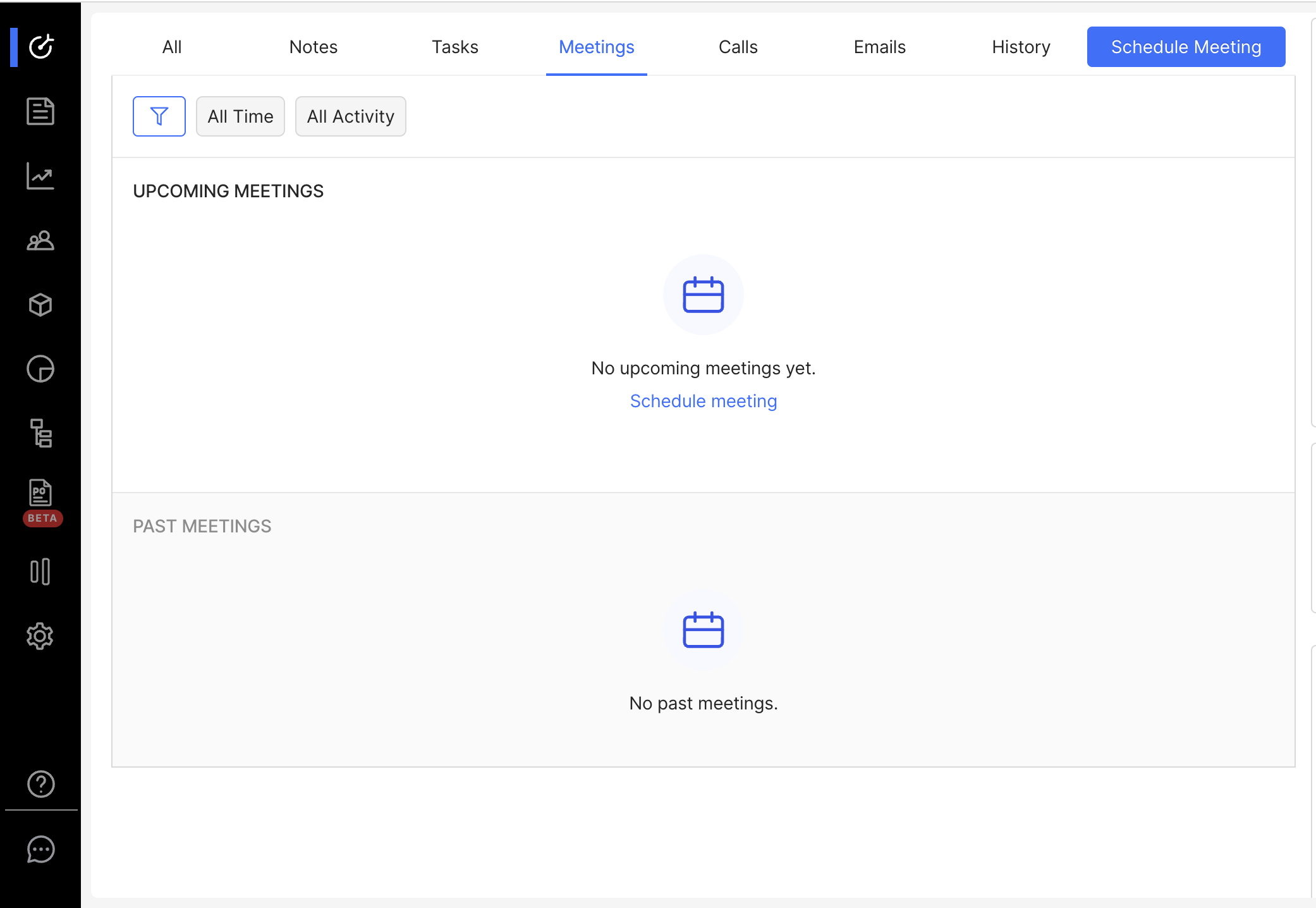Open the analytics chart sidebar icon
1316x908 pixels.
click(40, 176)
